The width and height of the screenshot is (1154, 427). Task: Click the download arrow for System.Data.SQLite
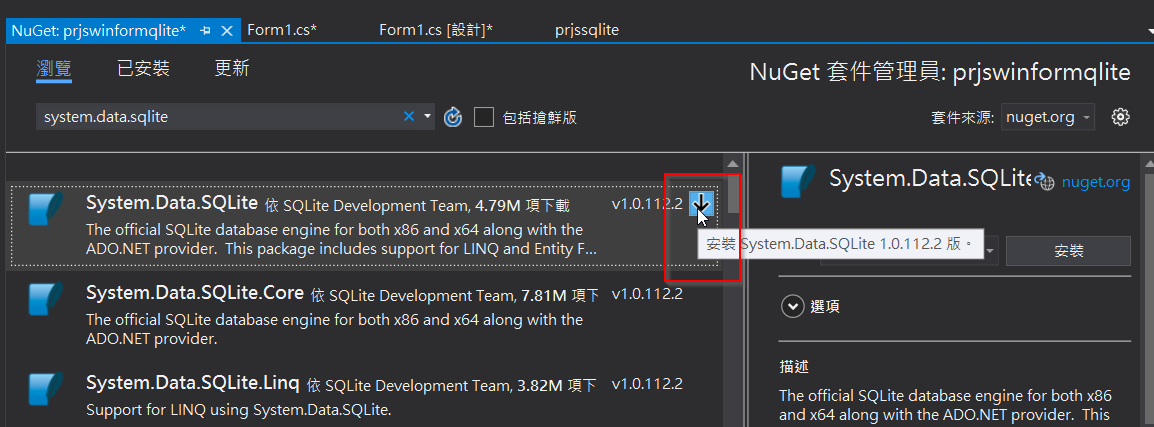(x=701, y=203)
